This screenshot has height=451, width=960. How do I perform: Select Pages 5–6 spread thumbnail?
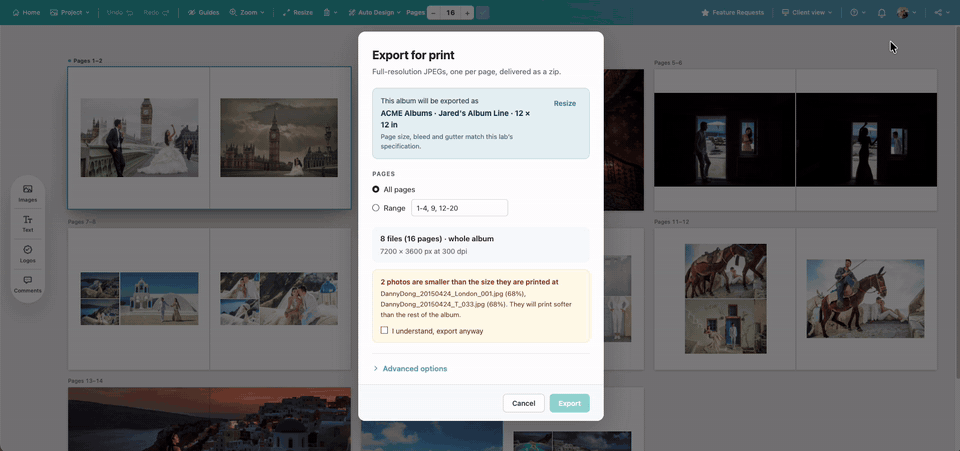click(795, 140)
